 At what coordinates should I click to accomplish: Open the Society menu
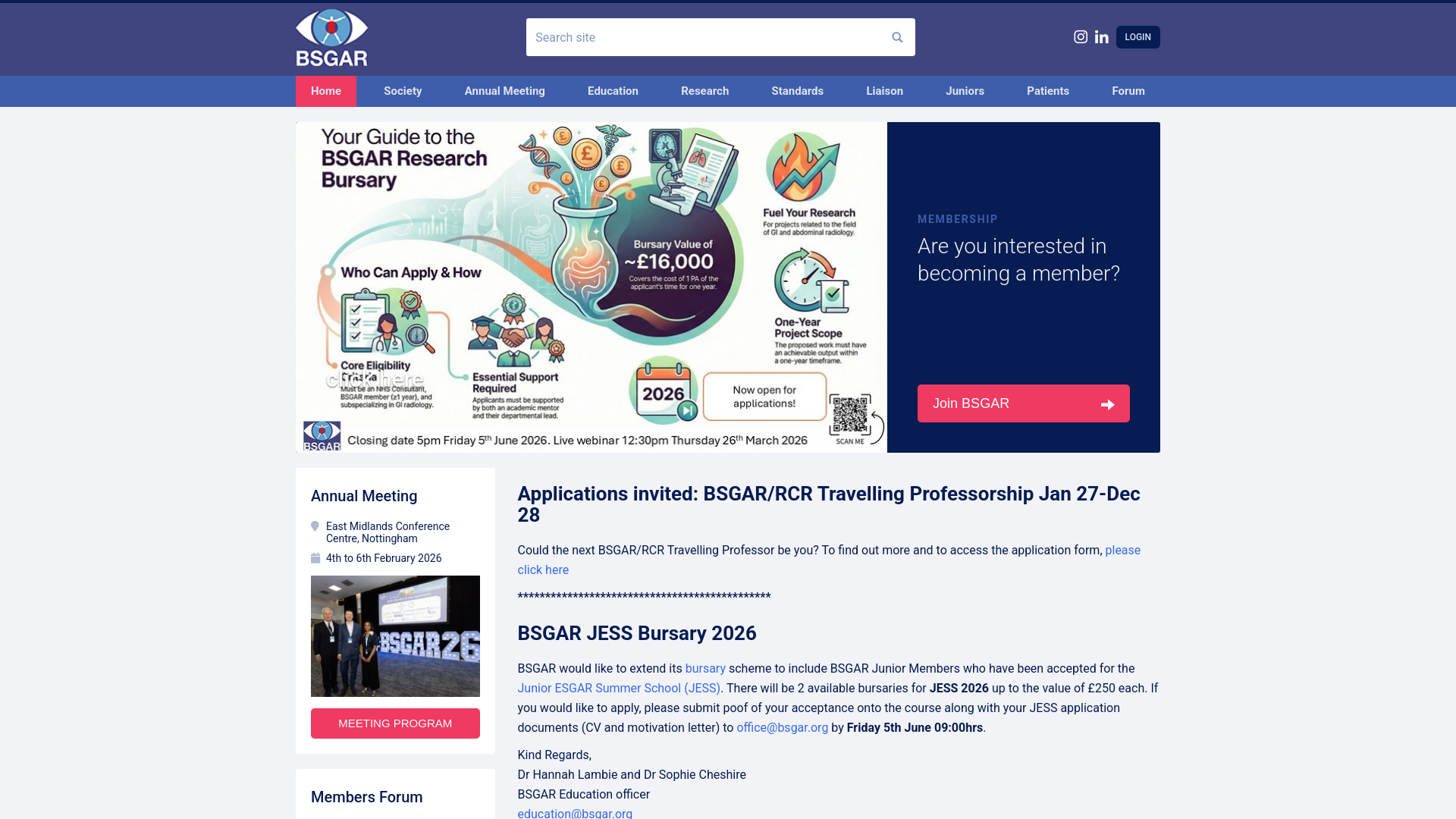(403, 91)
